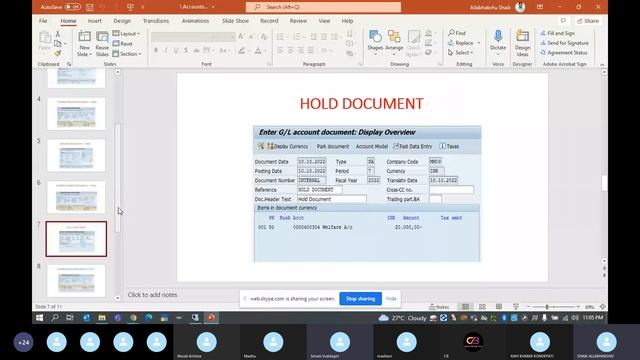Expand the Section dropdown

127,53
